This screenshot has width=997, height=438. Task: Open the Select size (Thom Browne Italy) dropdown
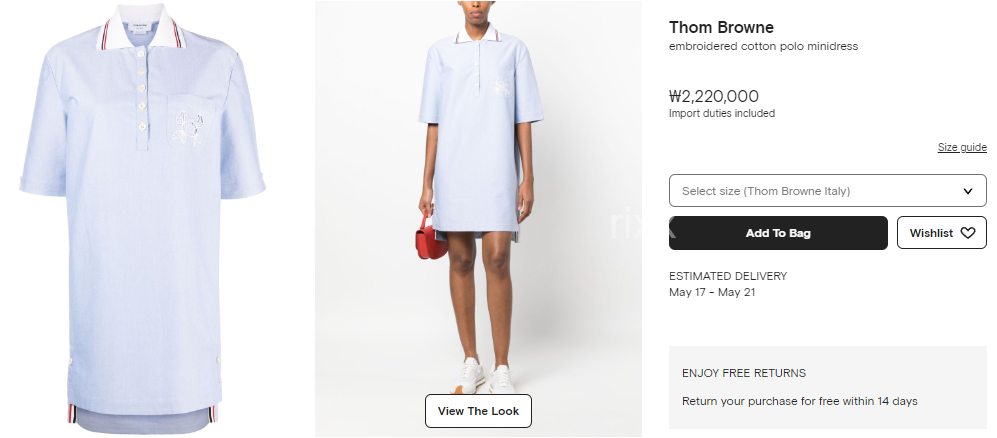(828, 191)
